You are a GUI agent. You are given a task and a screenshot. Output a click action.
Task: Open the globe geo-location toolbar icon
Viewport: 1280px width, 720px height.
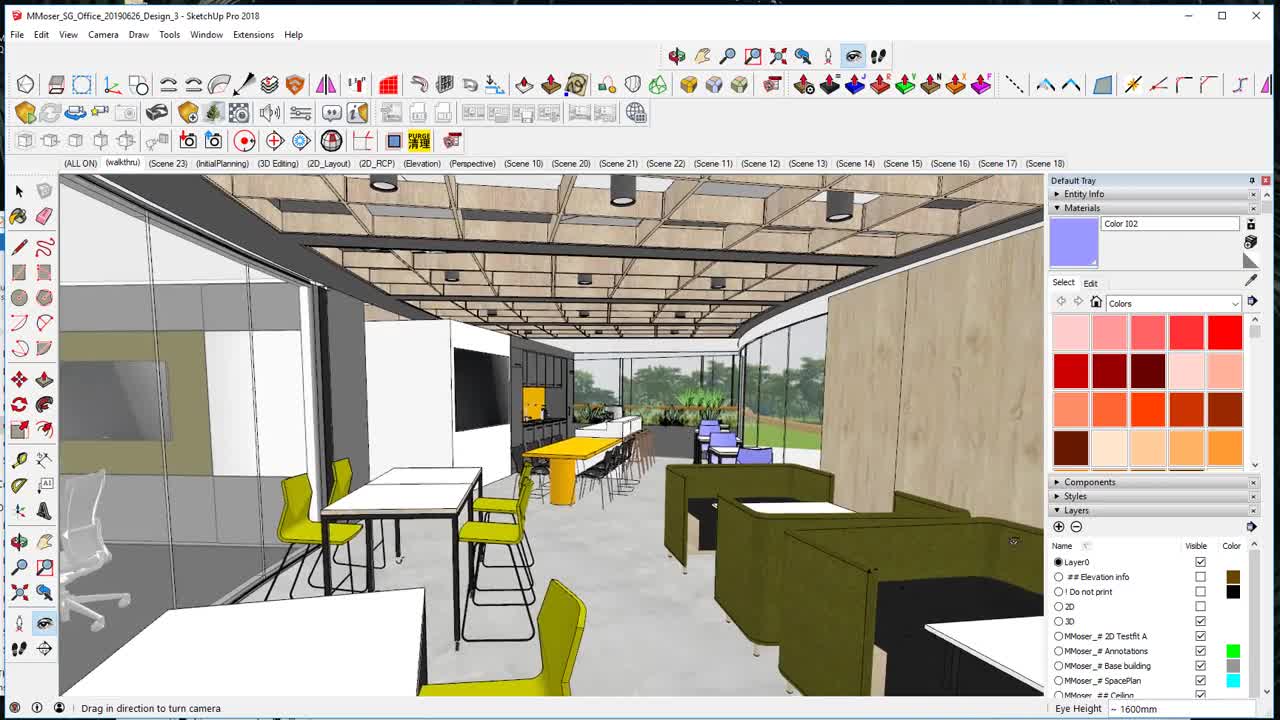click(636, 113)
